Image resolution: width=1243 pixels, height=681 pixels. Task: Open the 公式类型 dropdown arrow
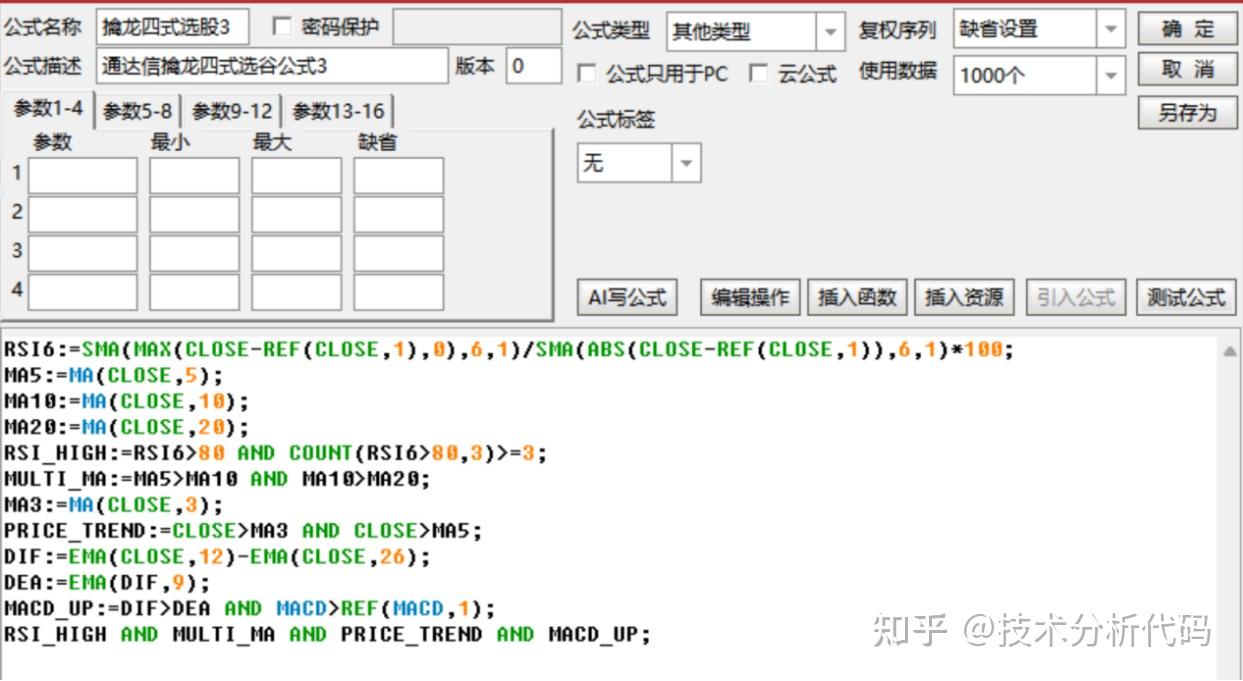(x=830, y=32)
